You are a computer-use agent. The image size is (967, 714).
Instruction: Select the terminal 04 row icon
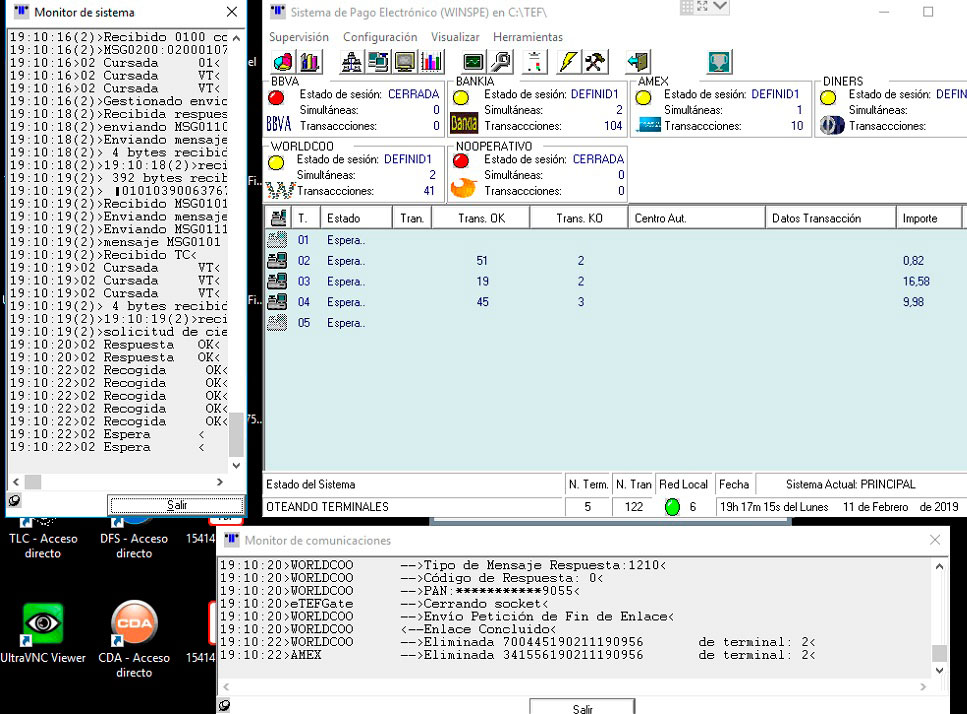(x=277, y=302)
